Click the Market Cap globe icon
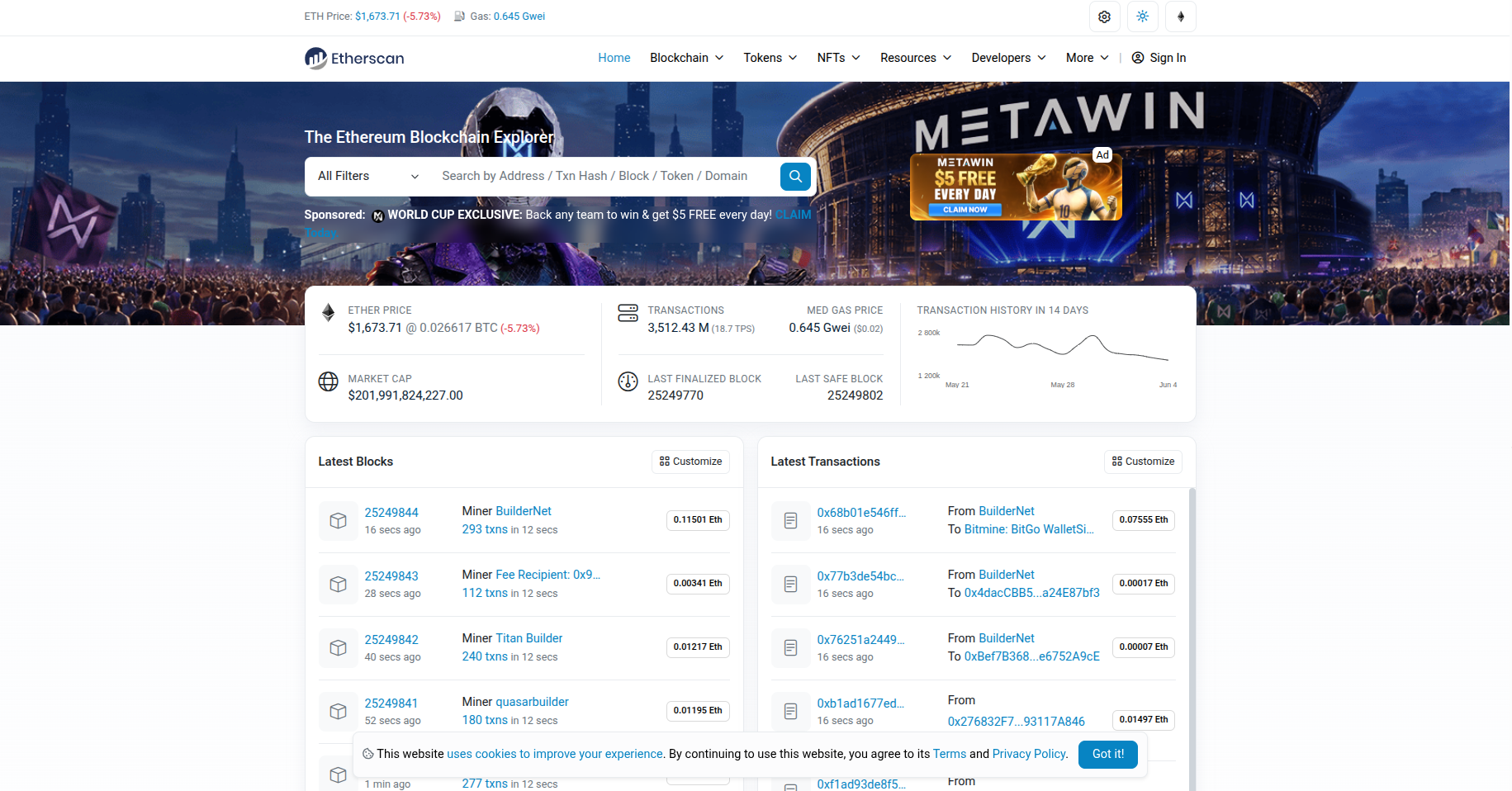Image resolution: width=1512 pixels, height=791 pixels. point(328,381)
